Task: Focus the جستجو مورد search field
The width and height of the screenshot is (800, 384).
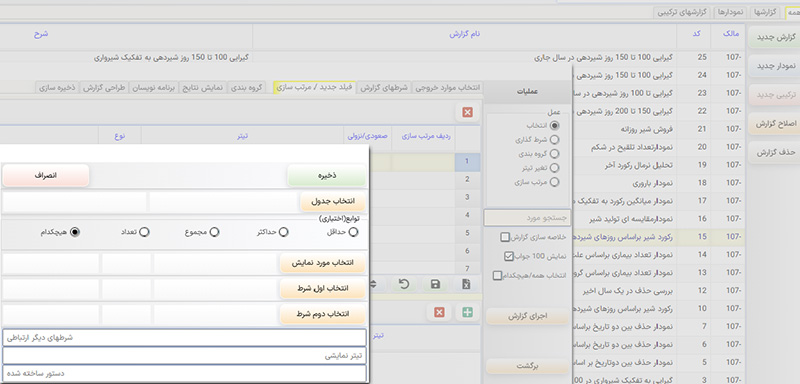Action: coord(528,218)
